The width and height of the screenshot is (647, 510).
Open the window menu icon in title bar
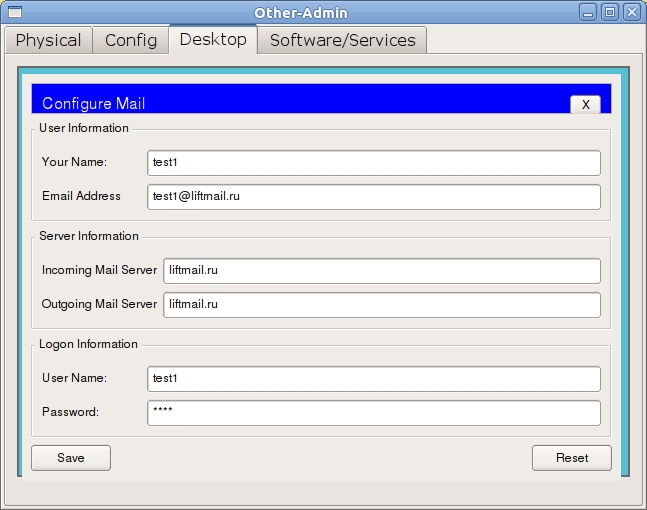13,12
